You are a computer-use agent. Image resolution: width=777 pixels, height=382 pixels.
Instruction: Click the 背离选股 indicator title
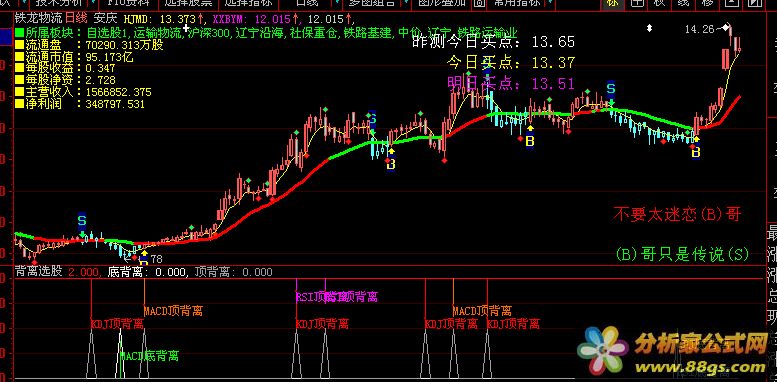tap(39, 272)
